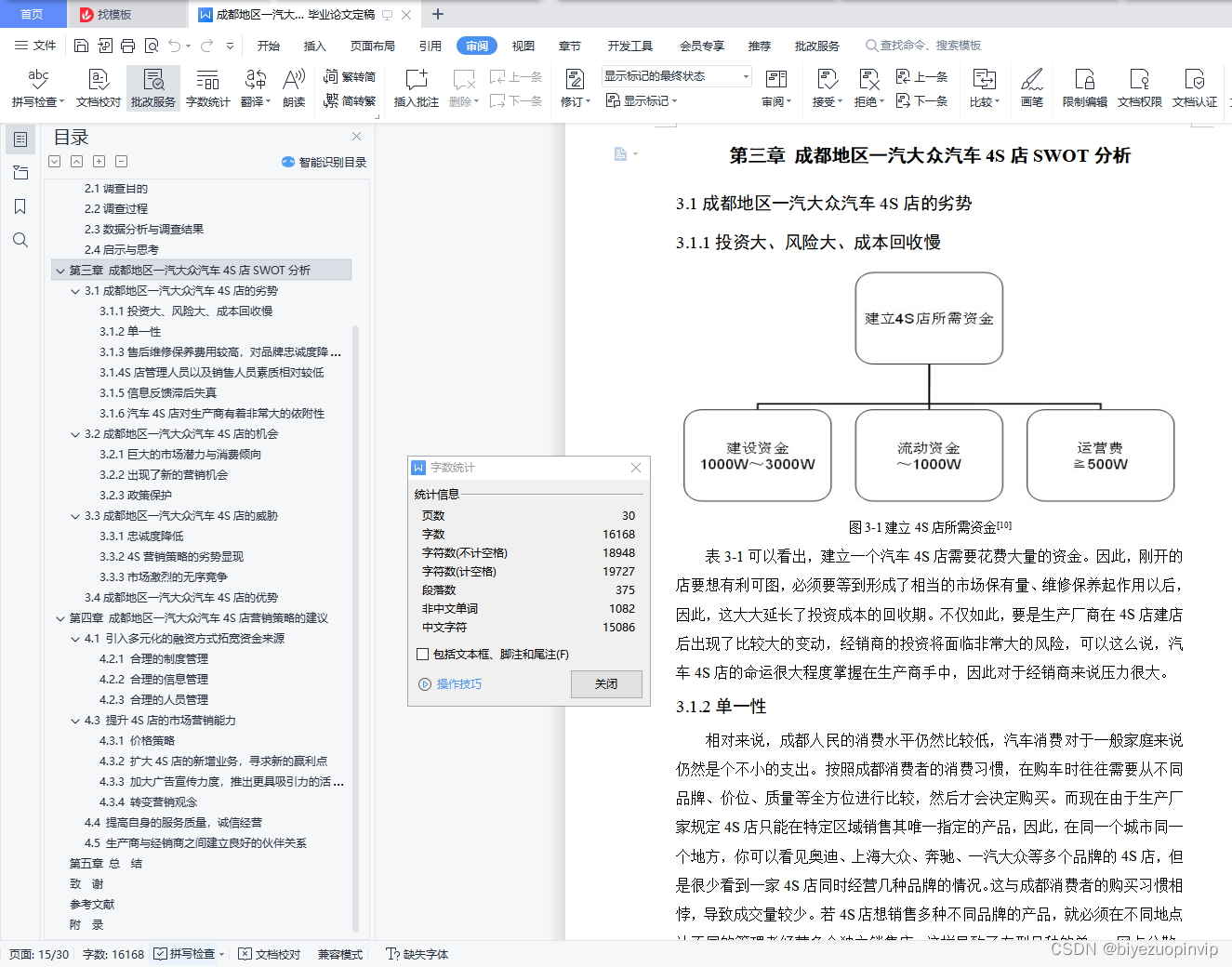Switch to the 插入 ribbon tab
This screenshot has height=967, width=1232.
[315, 46]
